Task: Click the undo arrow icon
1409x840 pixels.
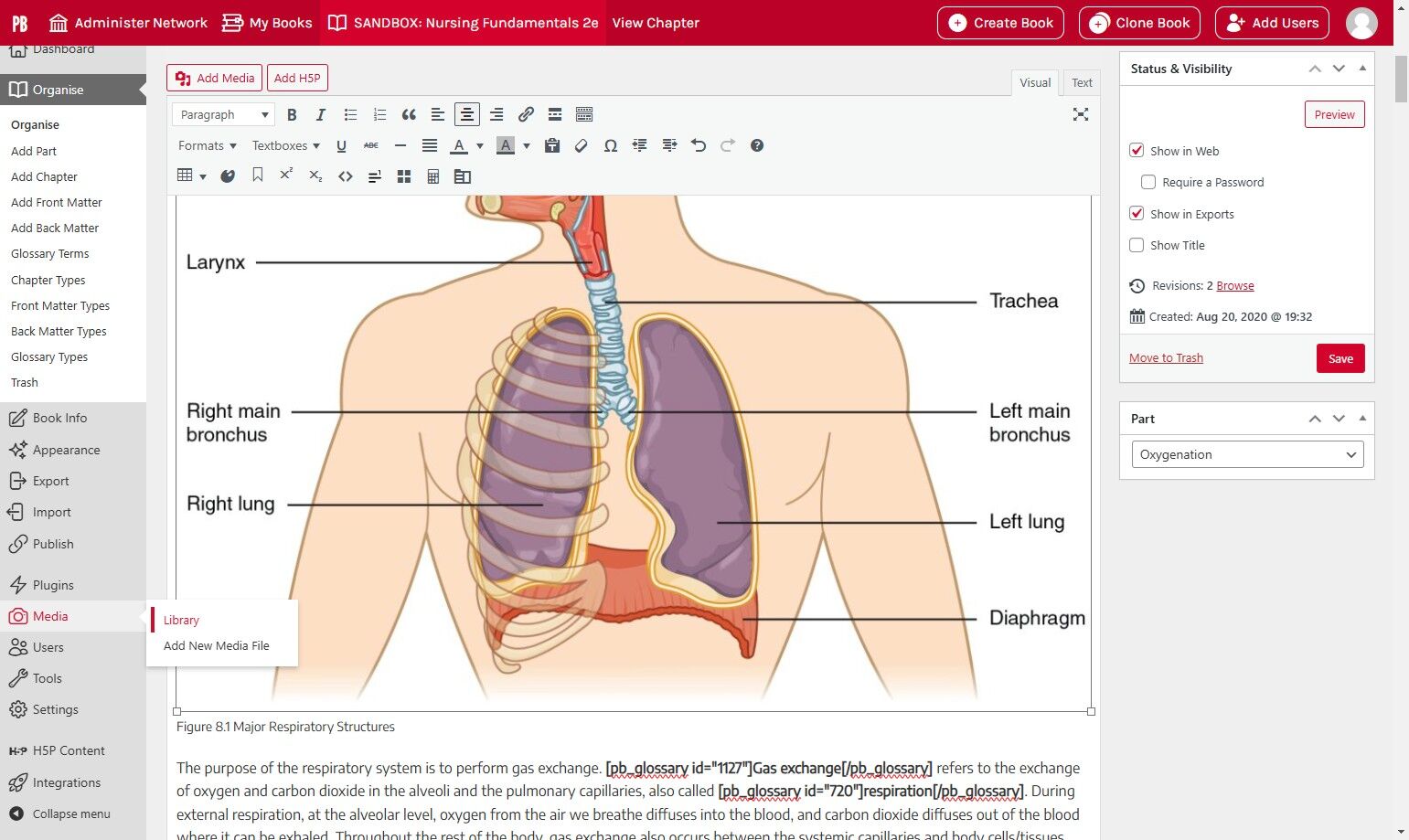Action: 699,145
